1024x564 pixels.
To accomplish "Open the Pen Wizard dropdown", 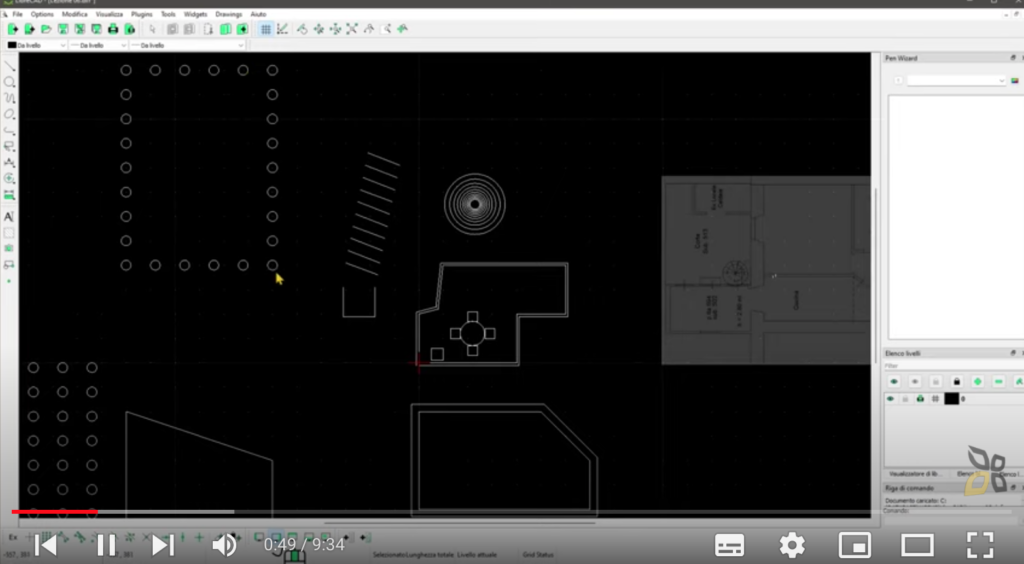I will coord(957,80).
